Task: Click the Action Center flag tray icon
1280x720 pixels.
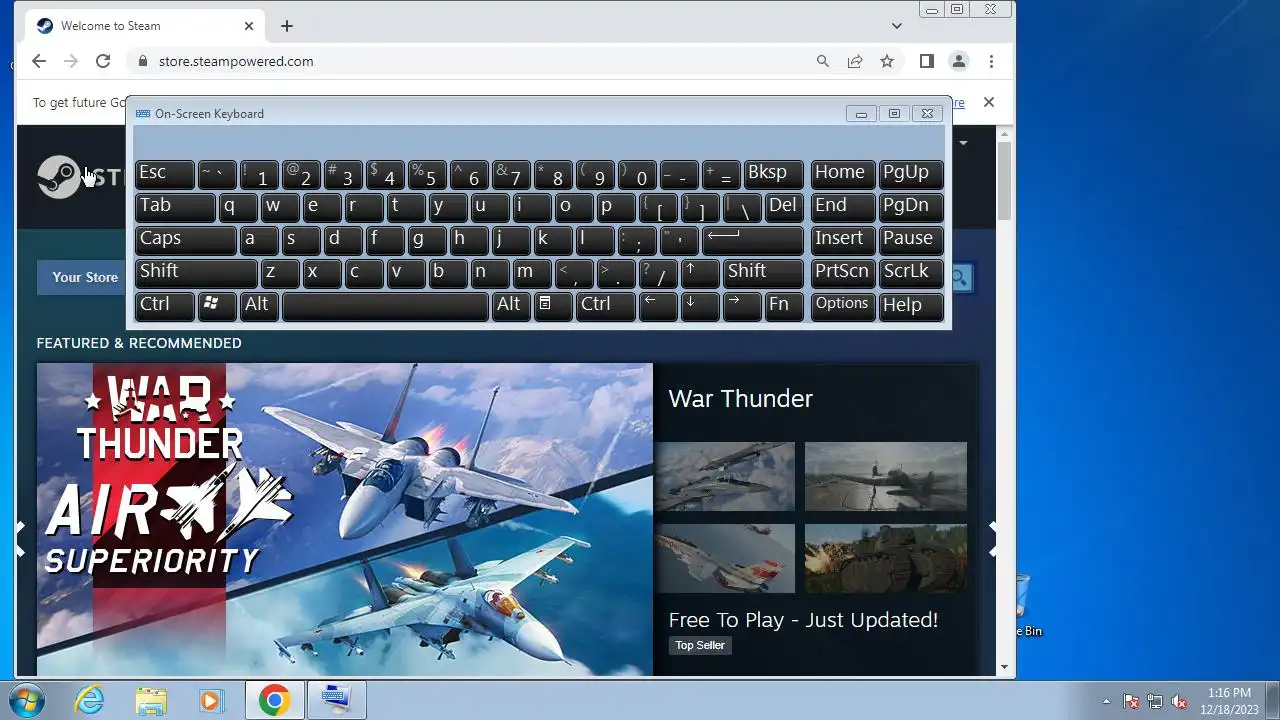Action: pyautogui.click(x=1132, y=702)
